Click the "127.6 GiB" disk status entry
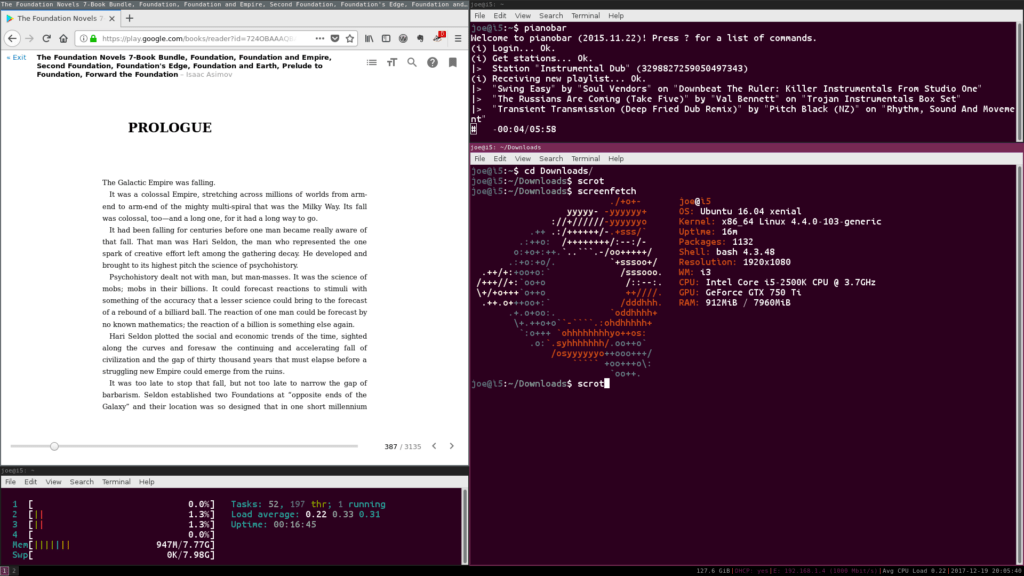The image size is (1024, 576). [713, 571]
